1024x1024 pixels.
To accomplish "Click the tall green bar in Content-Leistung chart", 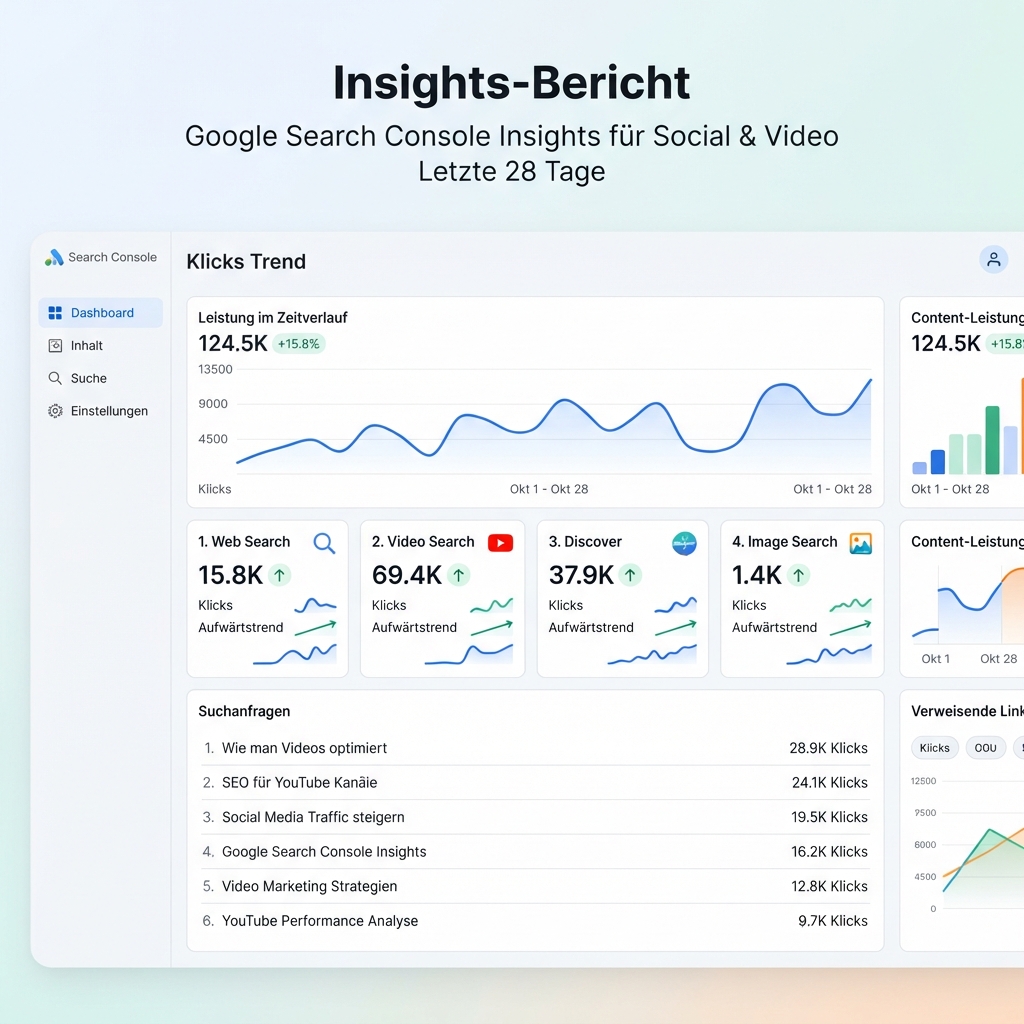I will [992, 440].
